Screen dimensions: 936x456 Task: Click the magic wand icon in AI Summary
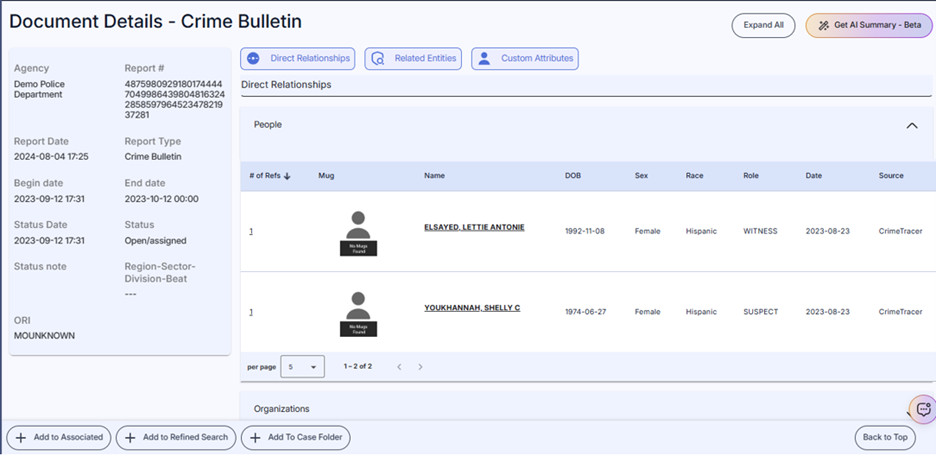coord(824,26)
